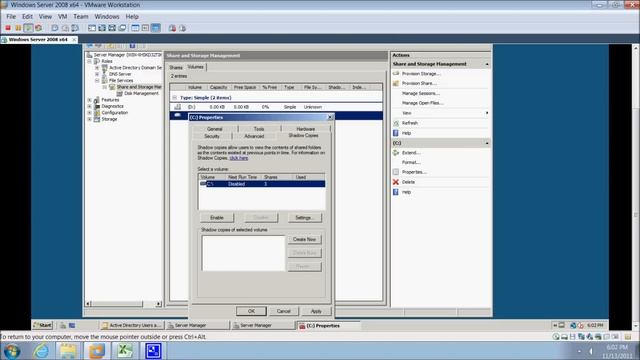Click the D: volume drive icon

coord(178,107)
